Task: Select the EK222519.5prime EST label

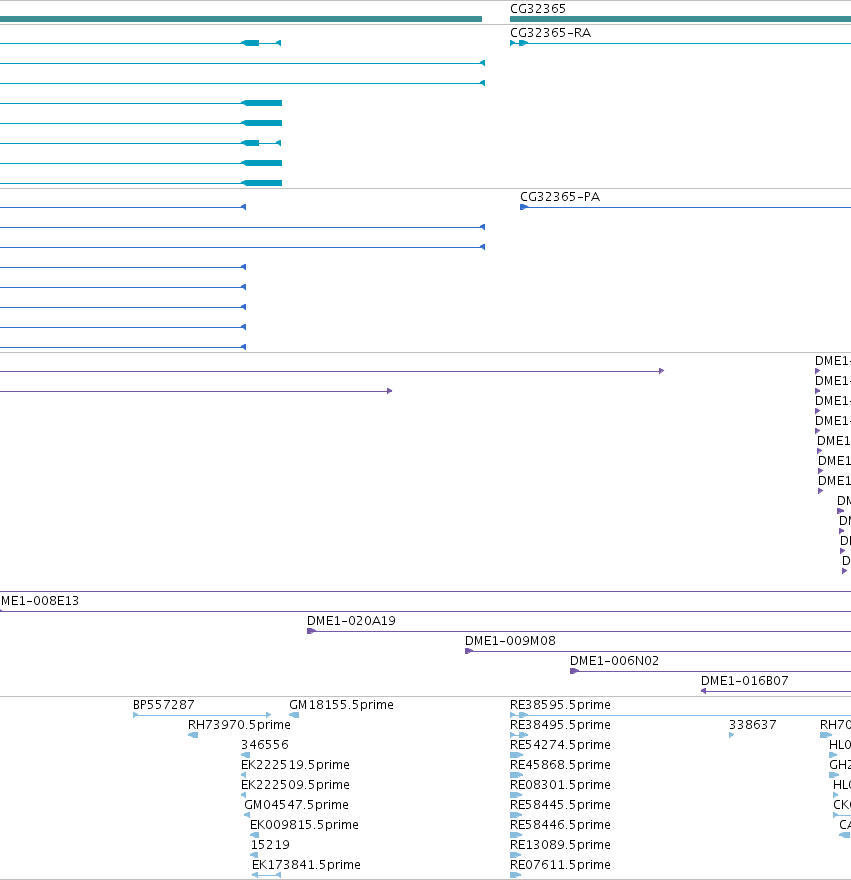Action: (295, 764)
